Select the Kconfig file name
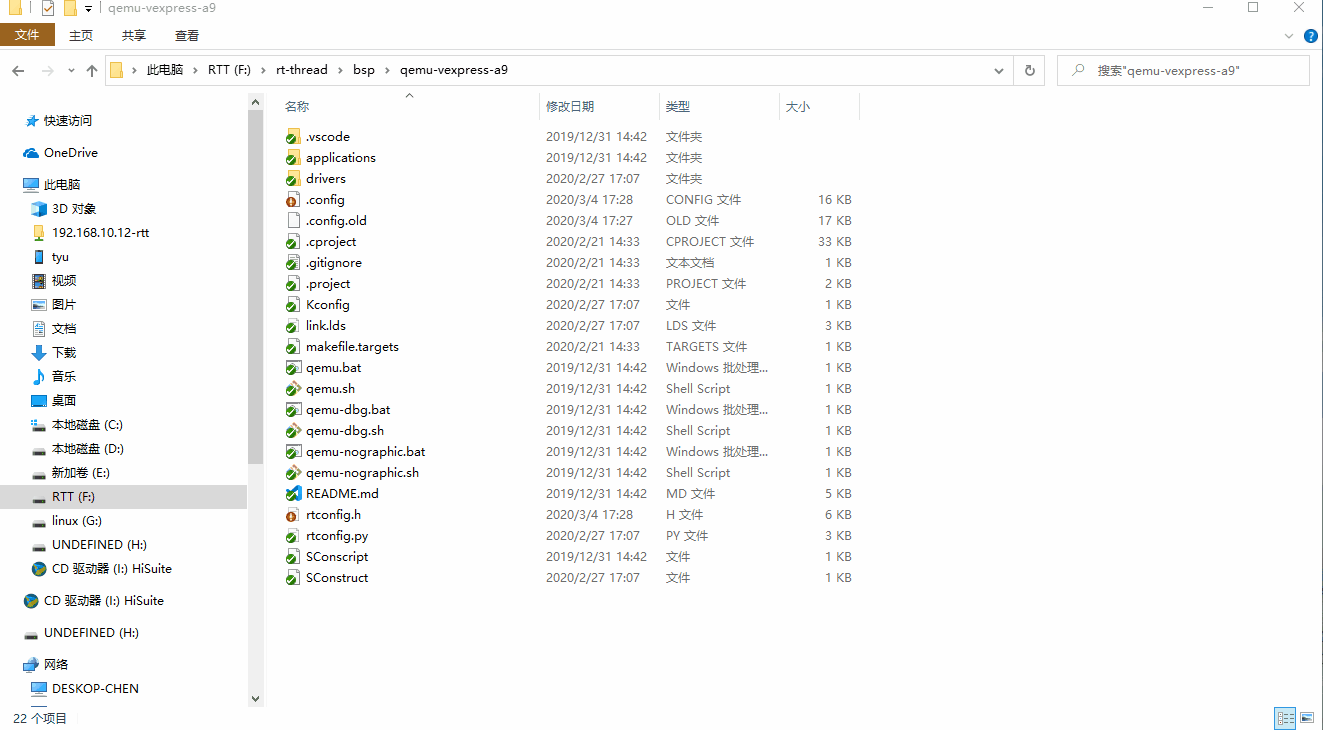The image size is (1323, 730). [328, 305]
